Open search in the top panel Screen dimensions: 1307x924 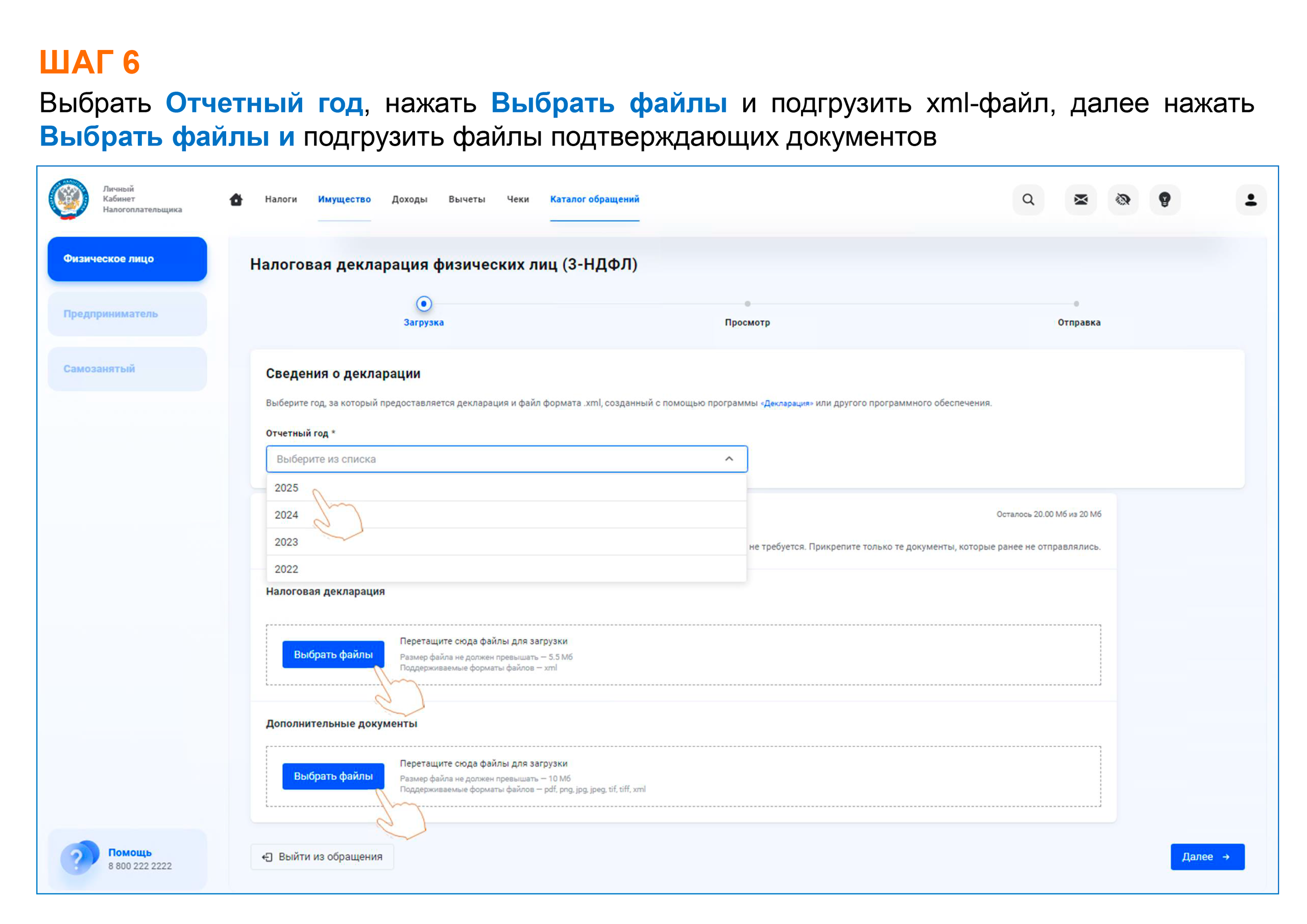click(x=1028, y=200)
